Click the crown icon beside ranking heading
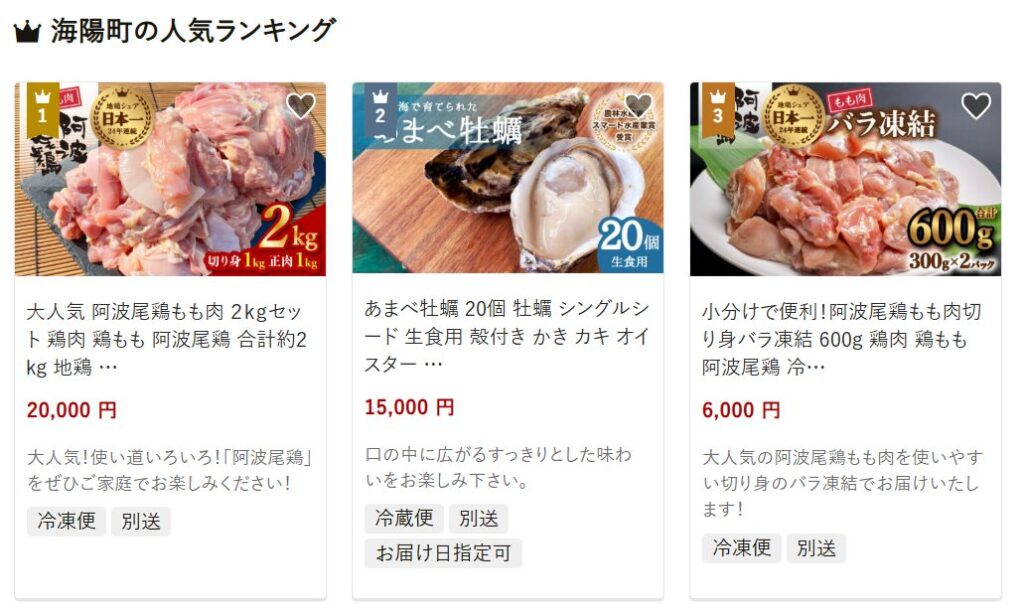The width and height of the screenshot is (1024, 615). [27, 31]
